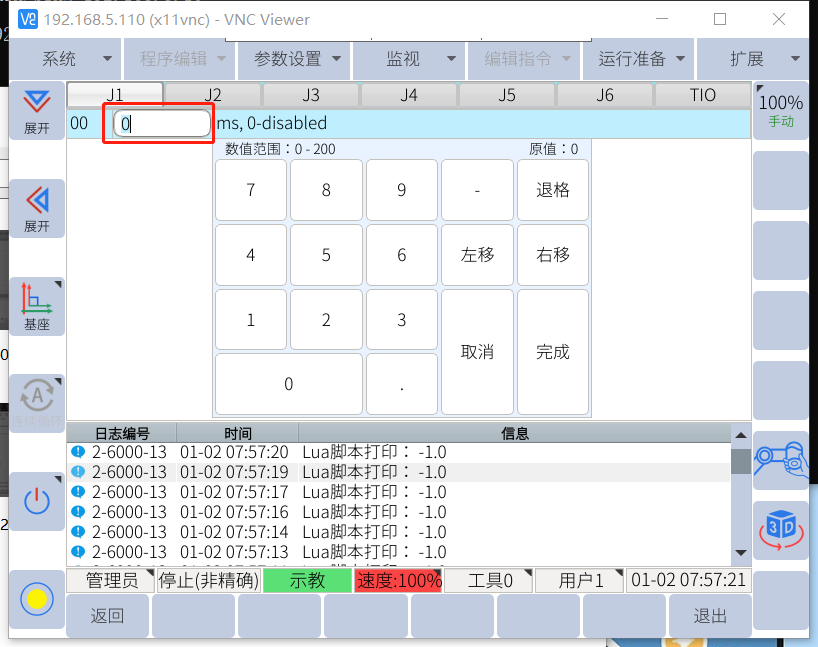
Task: Toggle the 示教 teach mode indicator
Action: coord(307,581)
